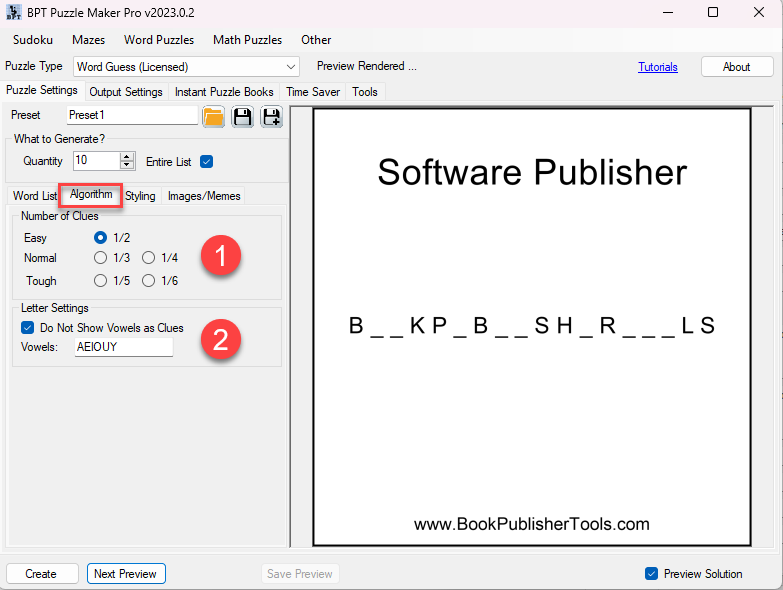Open the Word Puzzles menu
783x590 pixels.
click(158, 40)
